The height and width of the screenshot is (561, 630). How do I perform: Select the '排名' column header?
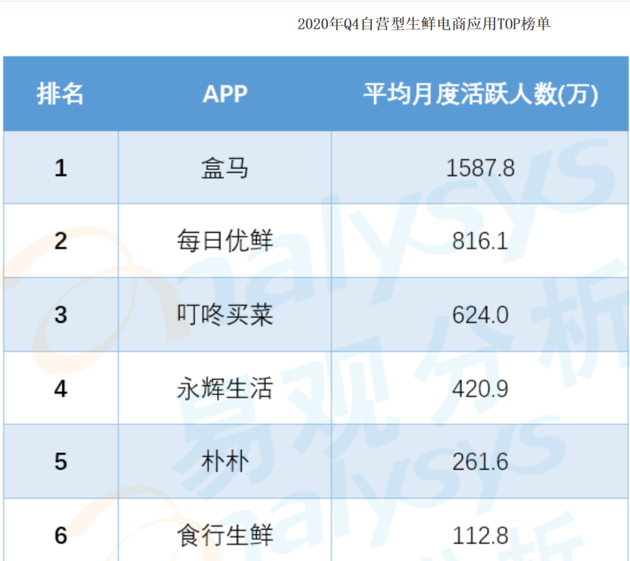(x=60, y=94)
